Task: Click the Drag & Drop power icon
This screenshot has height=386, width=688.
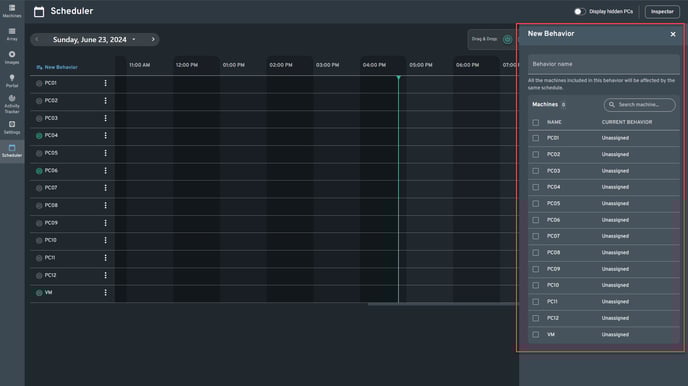Action: pos(507,39)
